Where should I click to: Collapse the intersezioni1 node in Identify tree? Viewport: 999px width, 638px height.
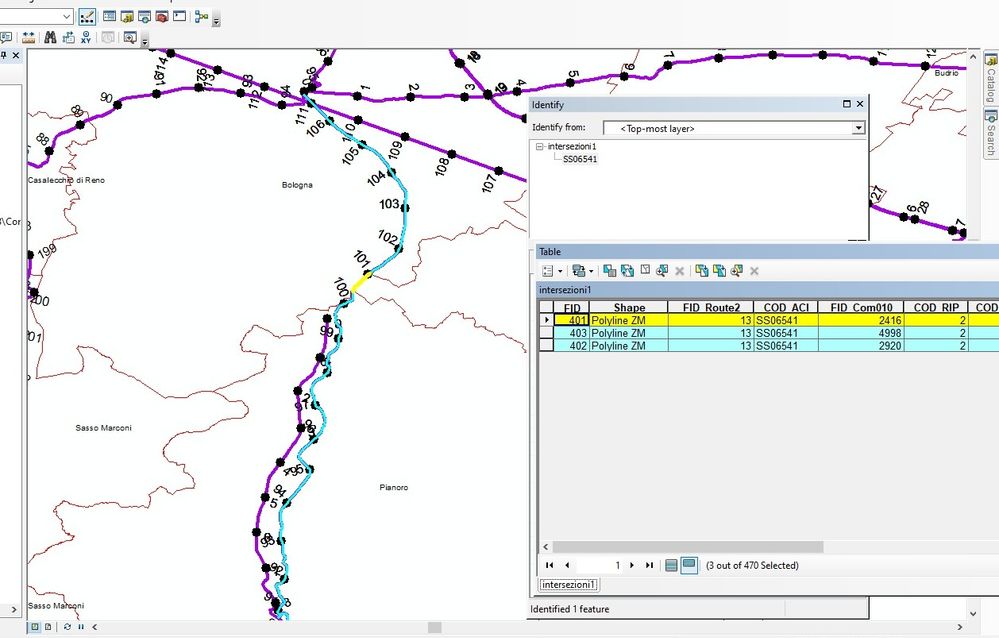[540, 147]
